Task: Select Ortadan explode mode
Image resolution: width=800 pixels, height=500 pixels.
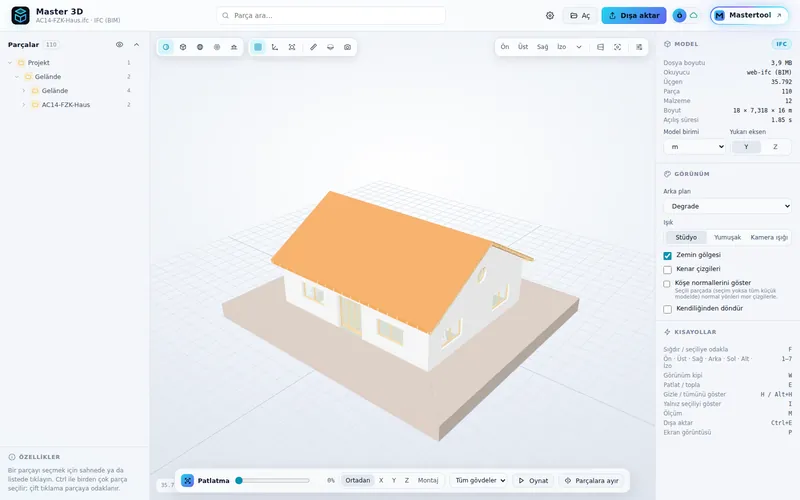Action: click(x=358, y=481)
